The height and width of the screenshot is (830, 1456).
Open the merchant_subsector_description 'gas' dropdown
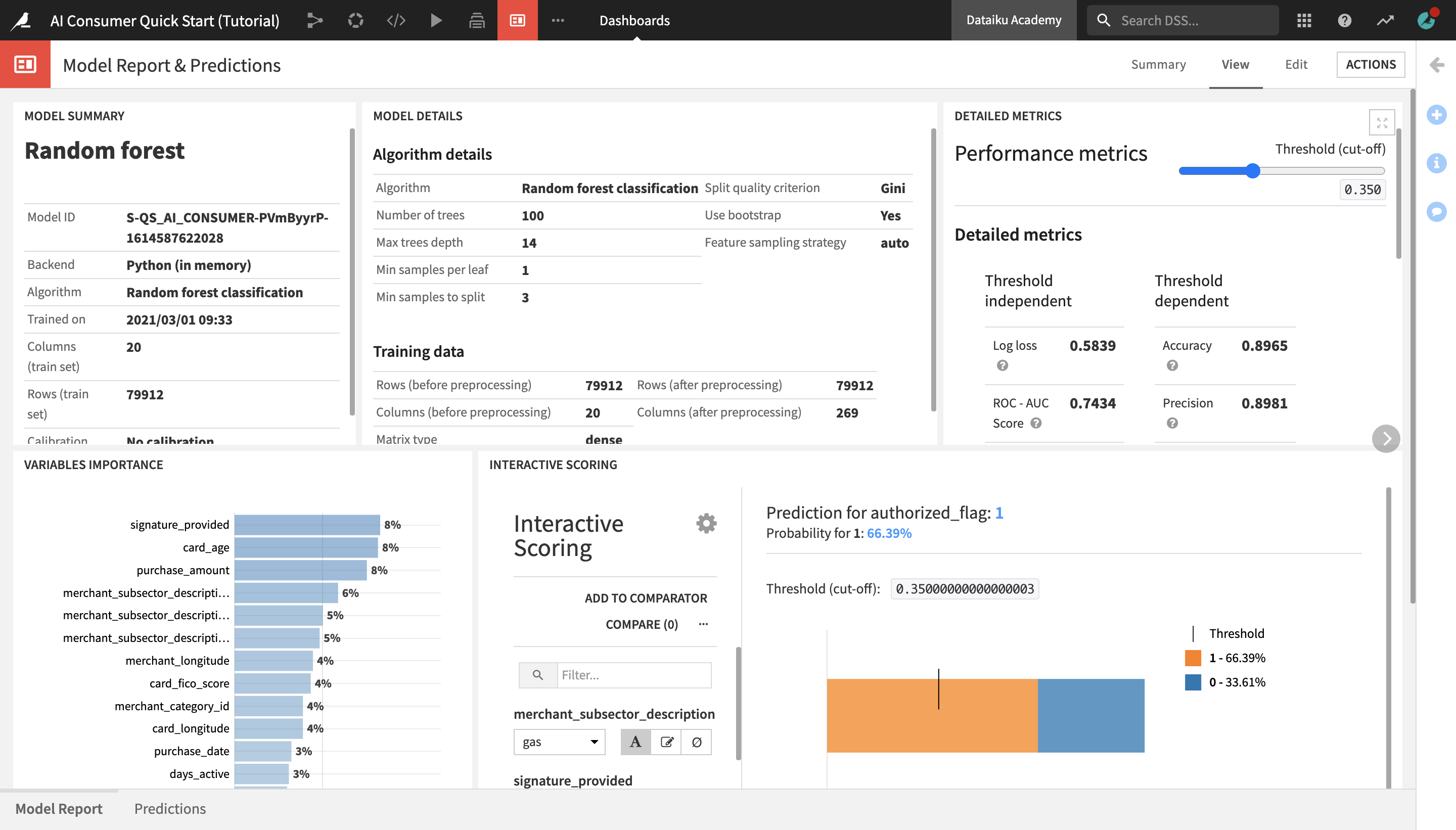[x=559, y=742]
